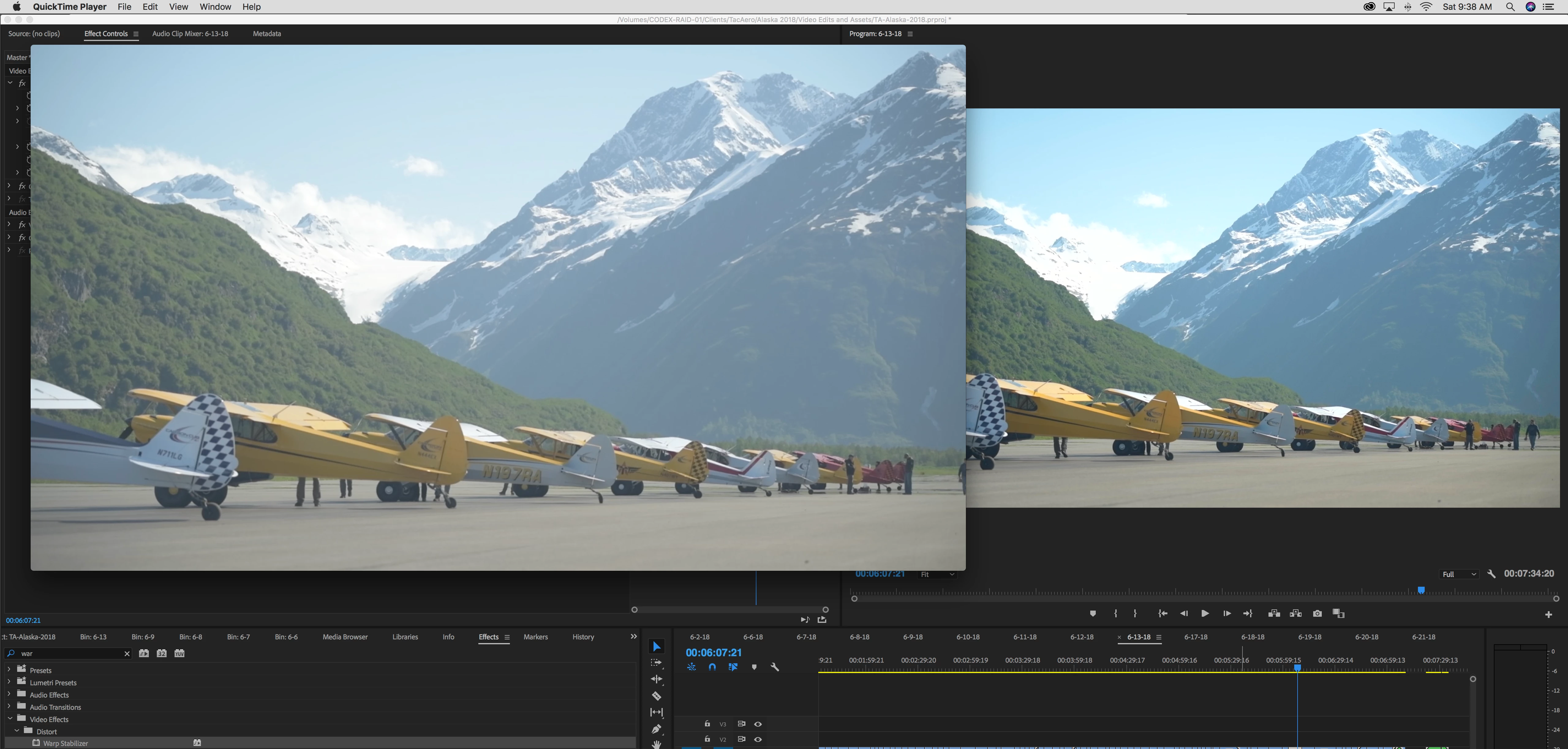The image size is (1568, 749).
Task: Click the new custom bin icon in Effects
Action: coord(144,653)
